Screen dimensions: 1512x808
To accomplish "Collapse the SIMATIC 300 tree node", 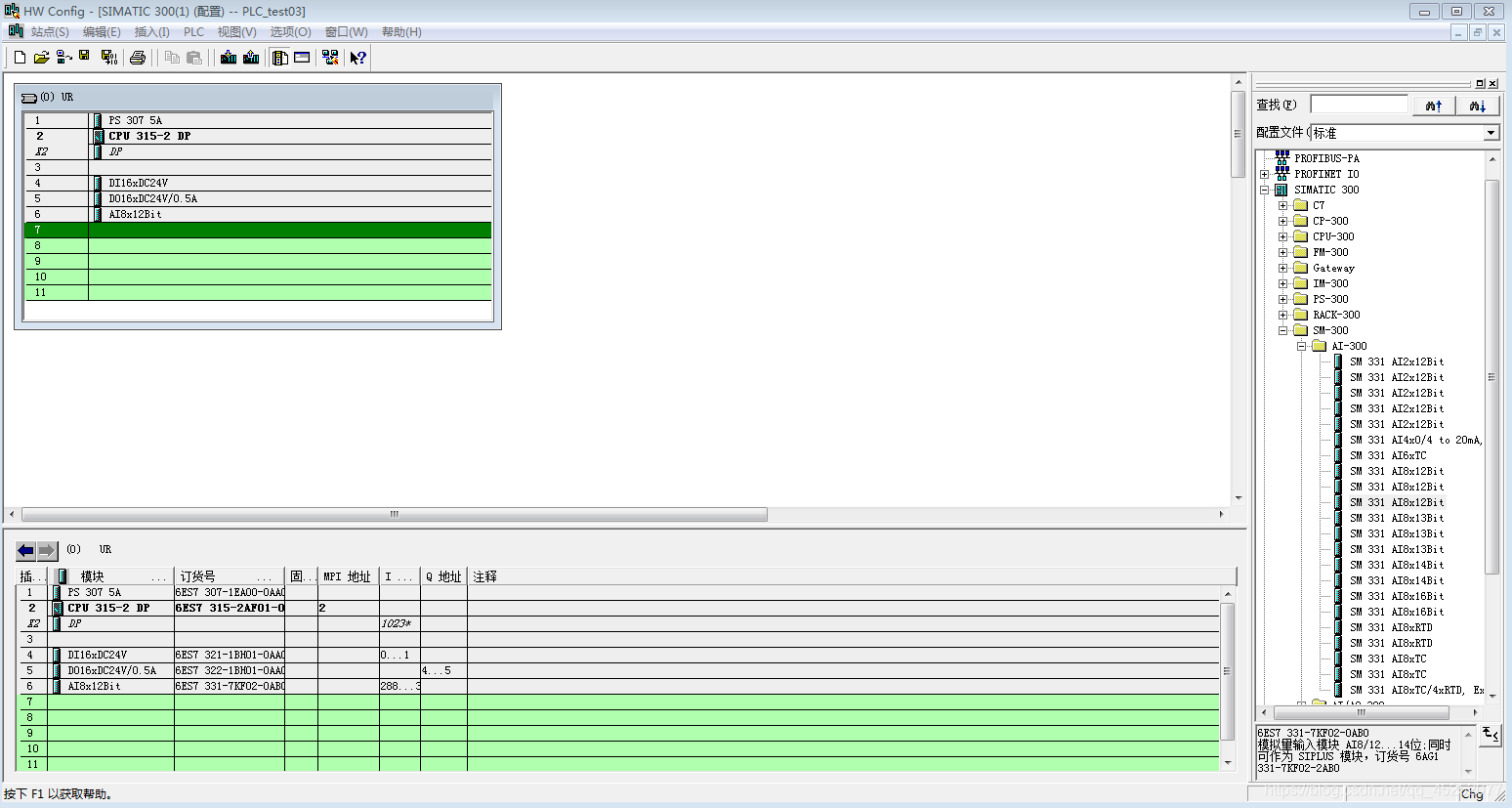I will click(x=1264, y=190).
